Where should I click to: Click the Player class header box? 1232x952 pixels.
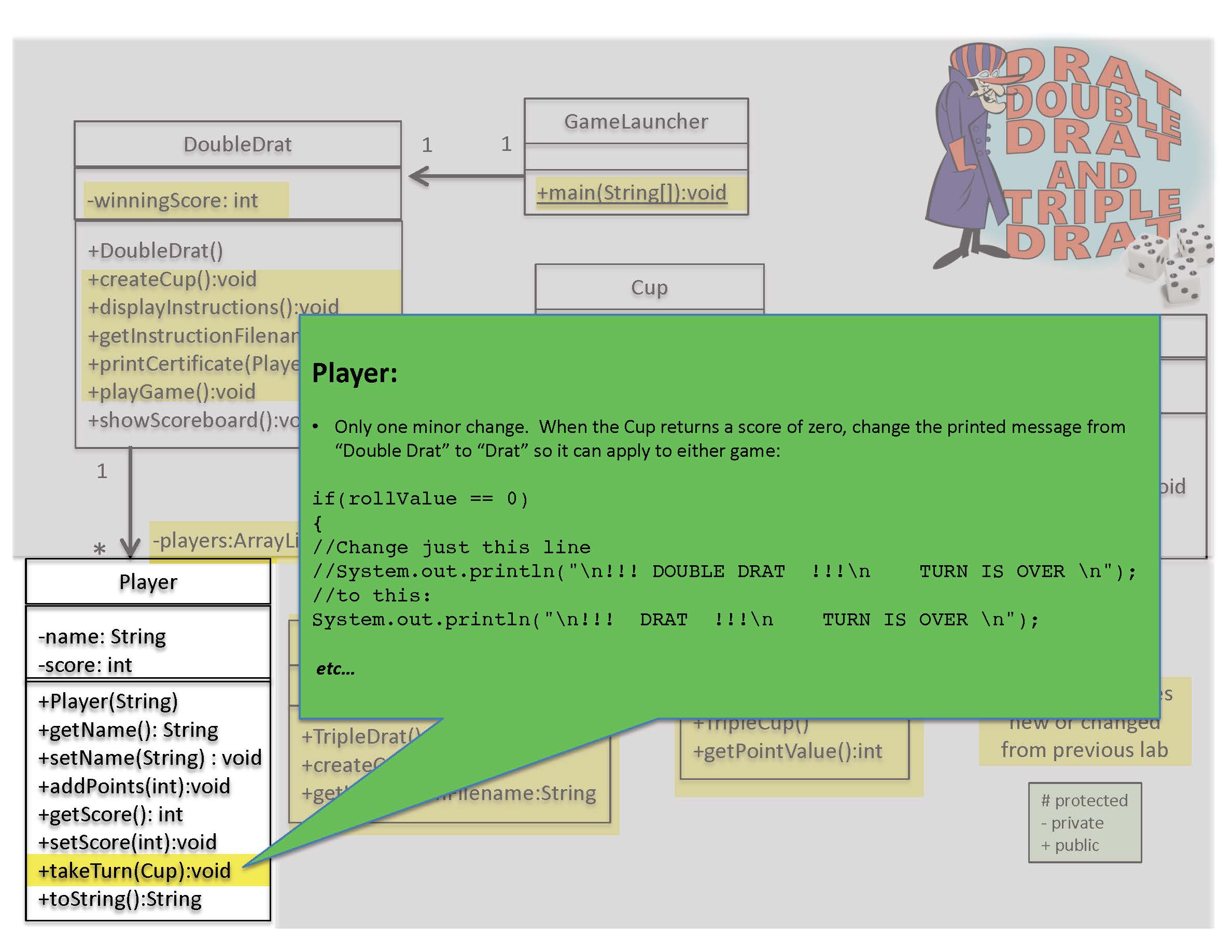[148, 582]
